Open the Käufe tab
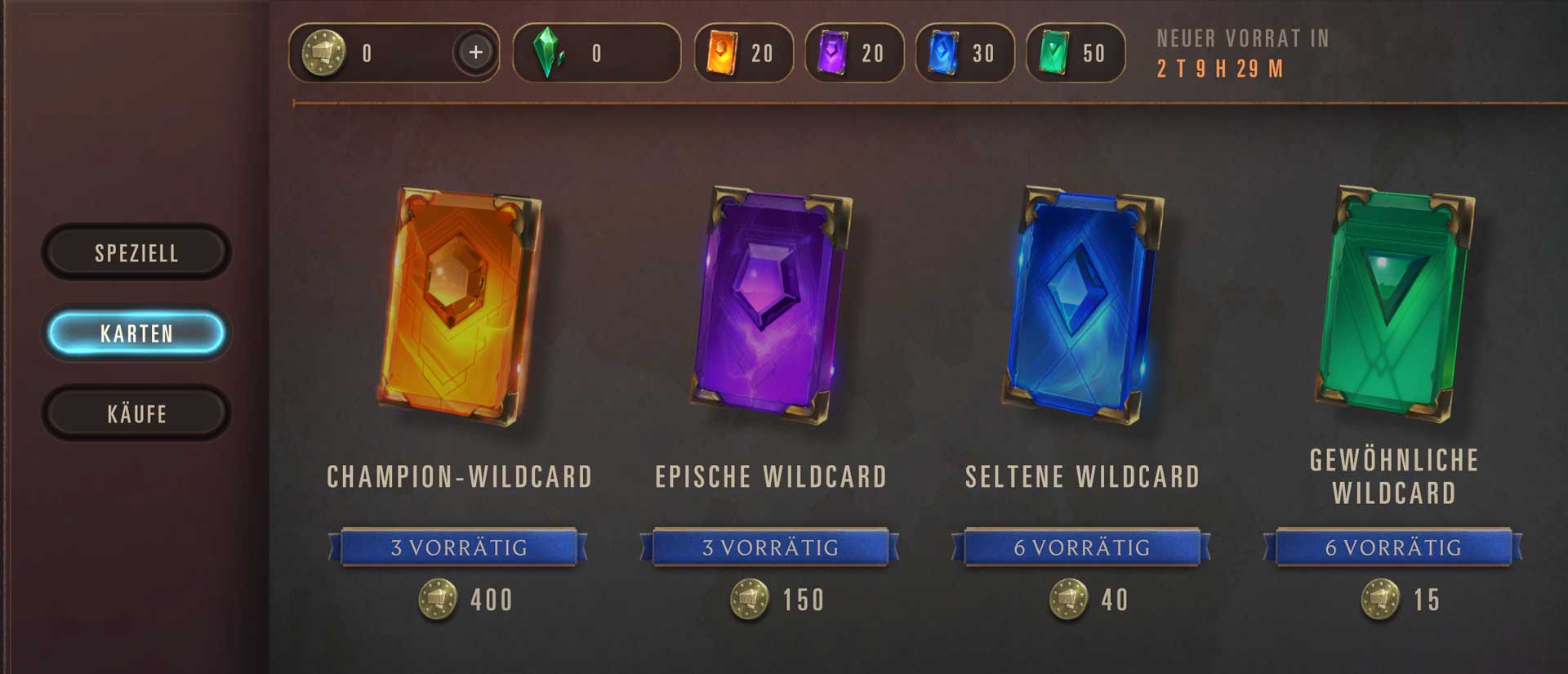Viewport: 1568px width, 674px height. (x=136, y=413)
